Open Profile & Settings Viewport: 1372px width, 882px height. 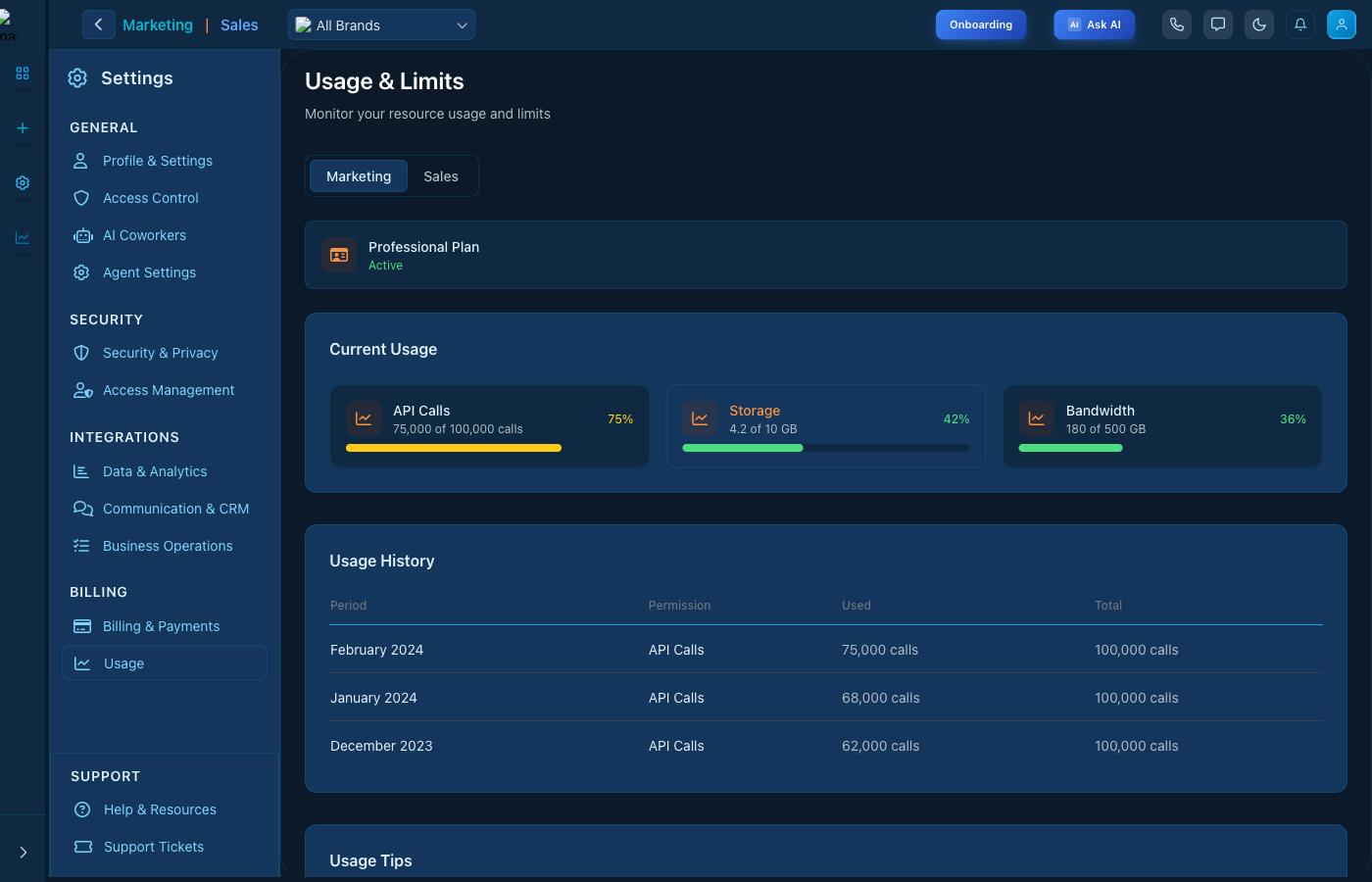pos(165,161)
